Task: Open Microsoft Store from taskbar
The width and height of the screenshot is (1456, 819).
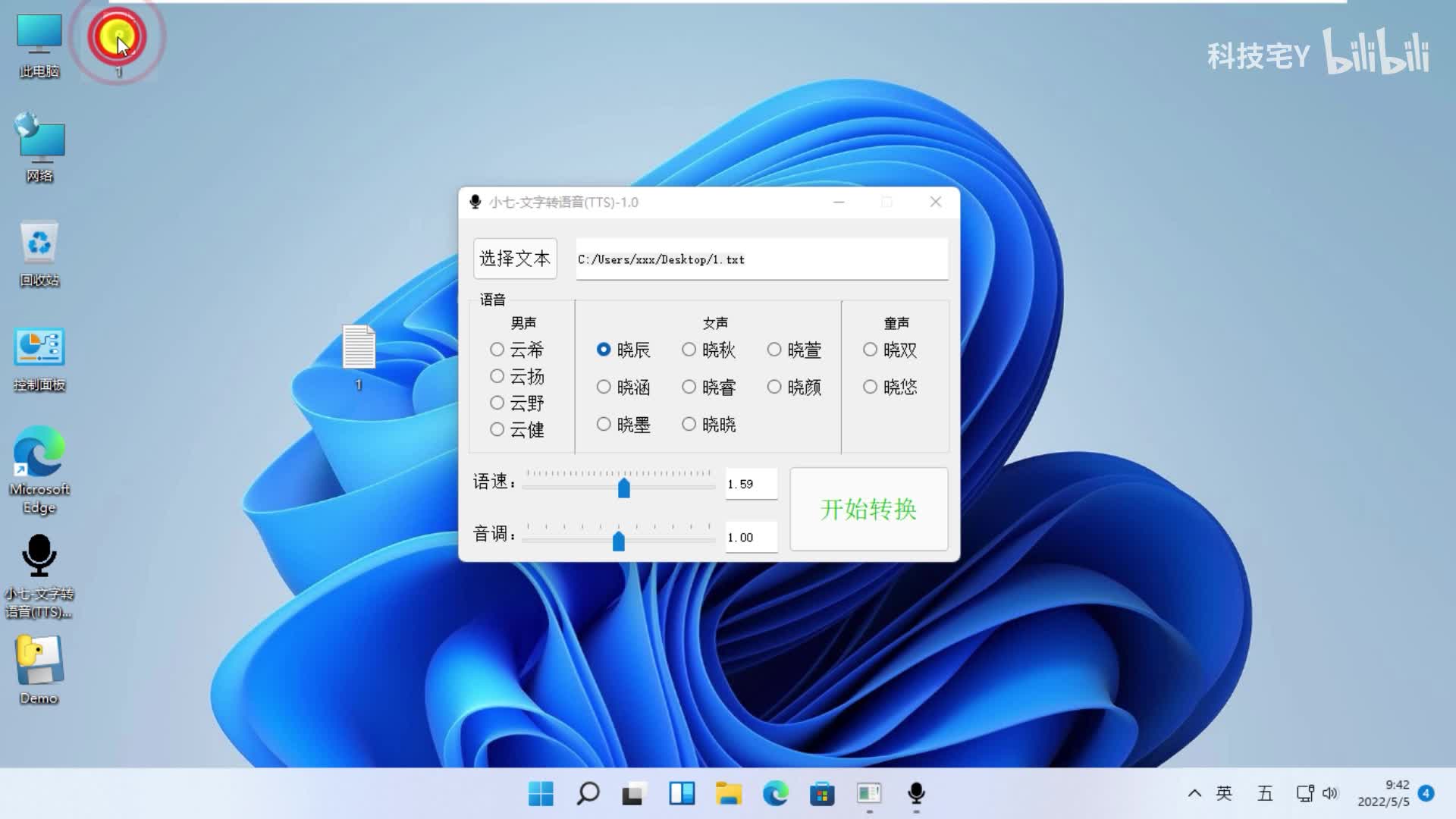Action: click(x=822, y=793)
